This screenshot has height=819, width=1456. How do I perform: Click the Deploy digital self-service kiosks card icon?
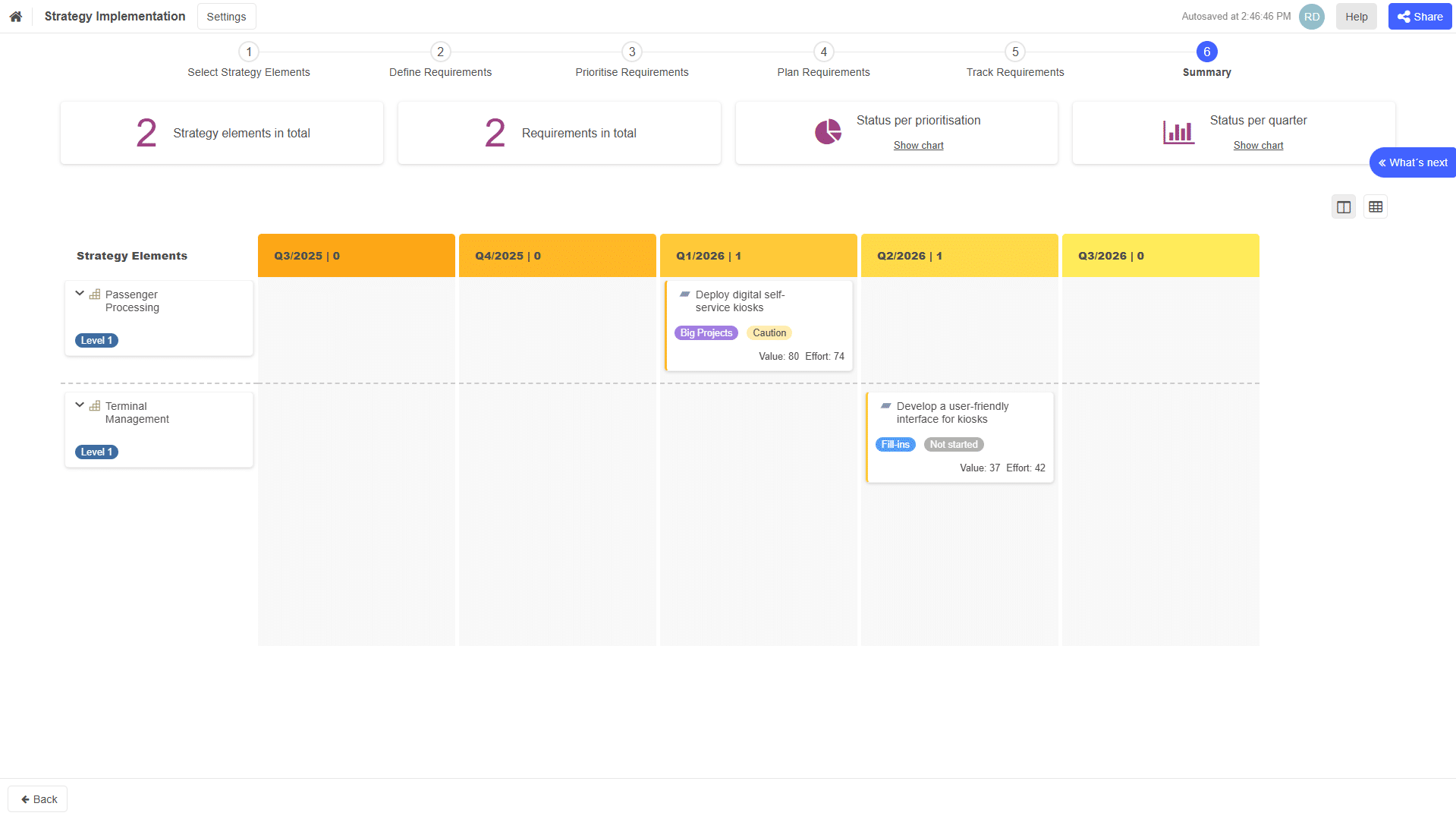(684, 295)
